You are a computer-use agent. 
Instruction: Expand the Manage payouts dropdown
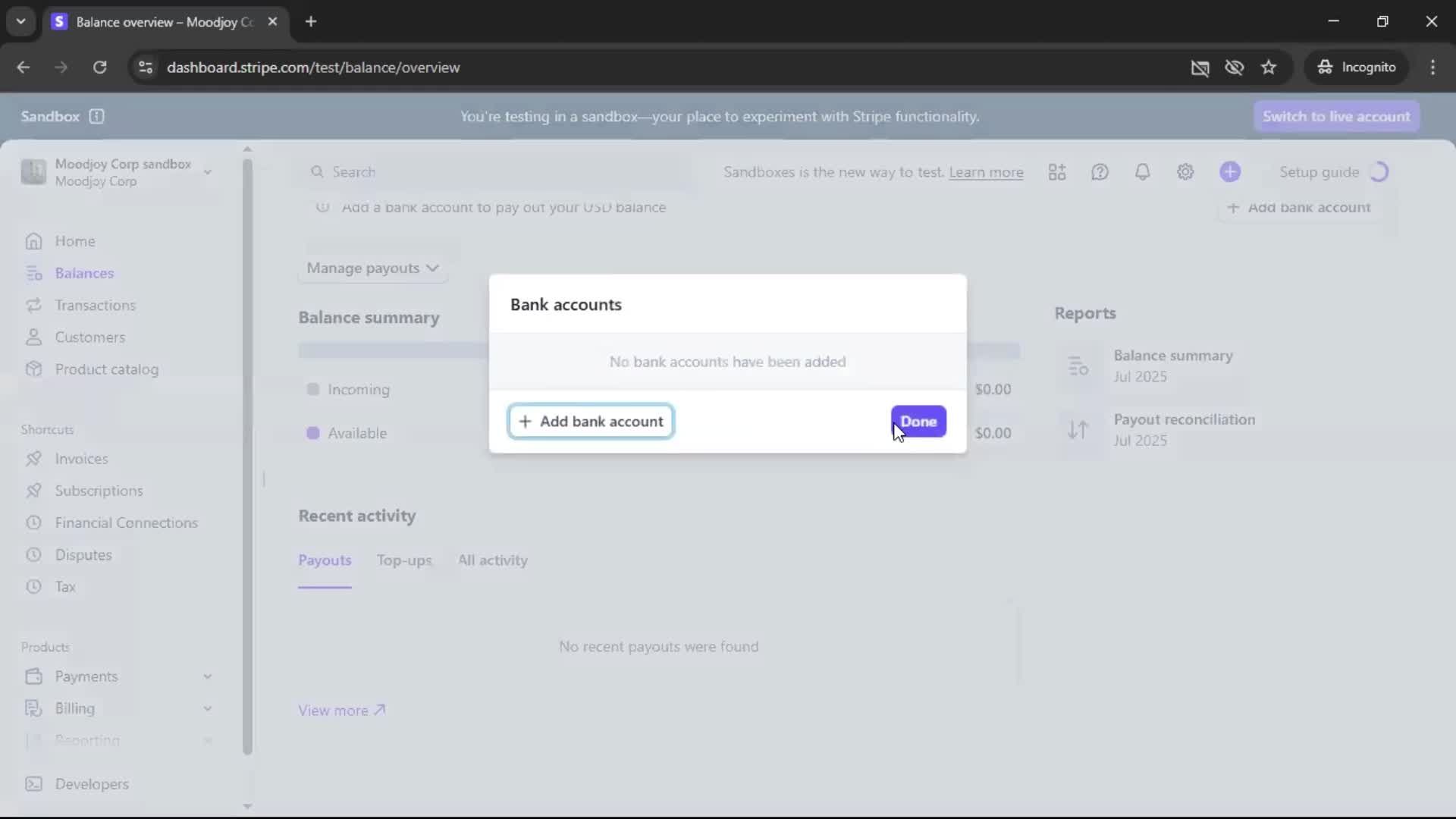pos(372,268)
